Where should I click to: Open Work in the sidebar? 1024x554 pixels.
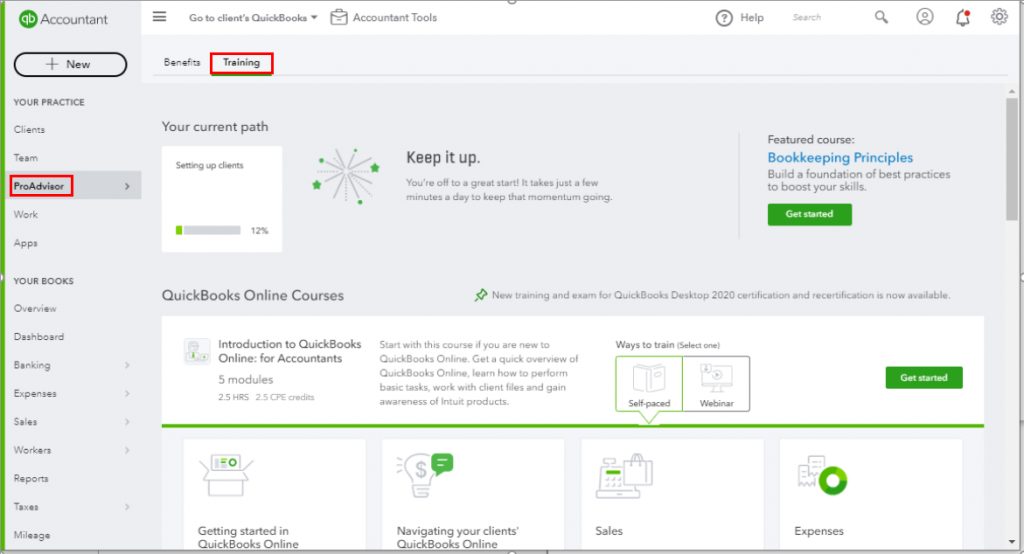[x=25, y=214]
